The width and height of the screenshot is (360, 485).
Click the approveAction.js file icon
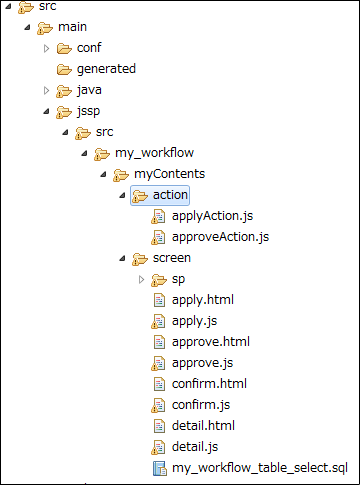click(x=158, y=238)
